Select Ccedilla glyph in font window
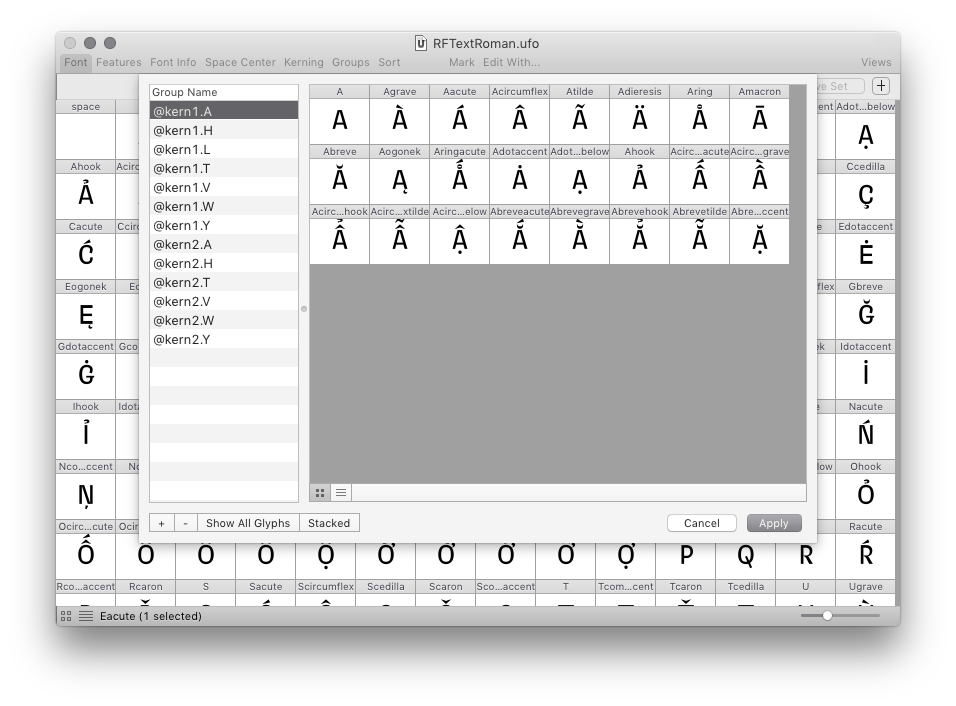The width and height of the screenshot is (956, 706). (865, 190)
